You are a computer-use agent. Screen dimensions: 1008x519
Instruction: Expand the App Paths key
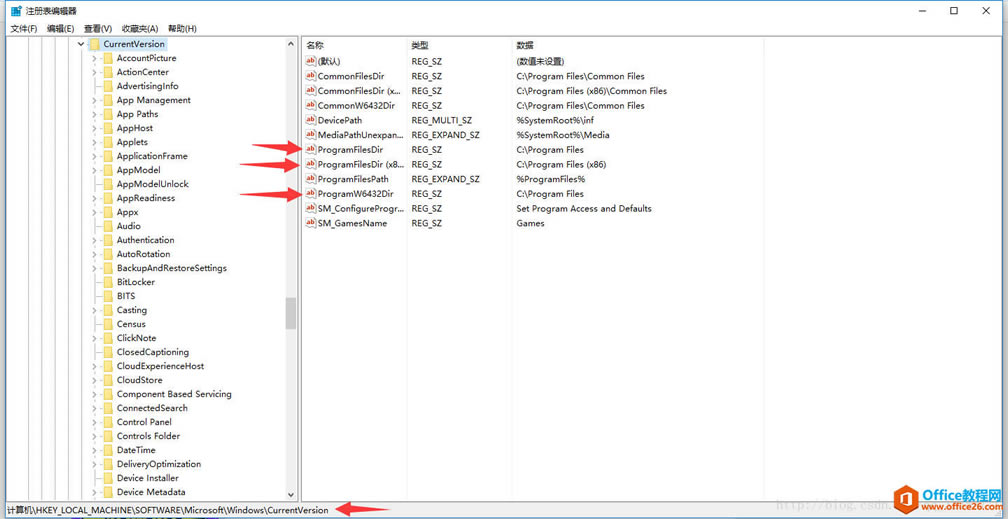(94, 114)
